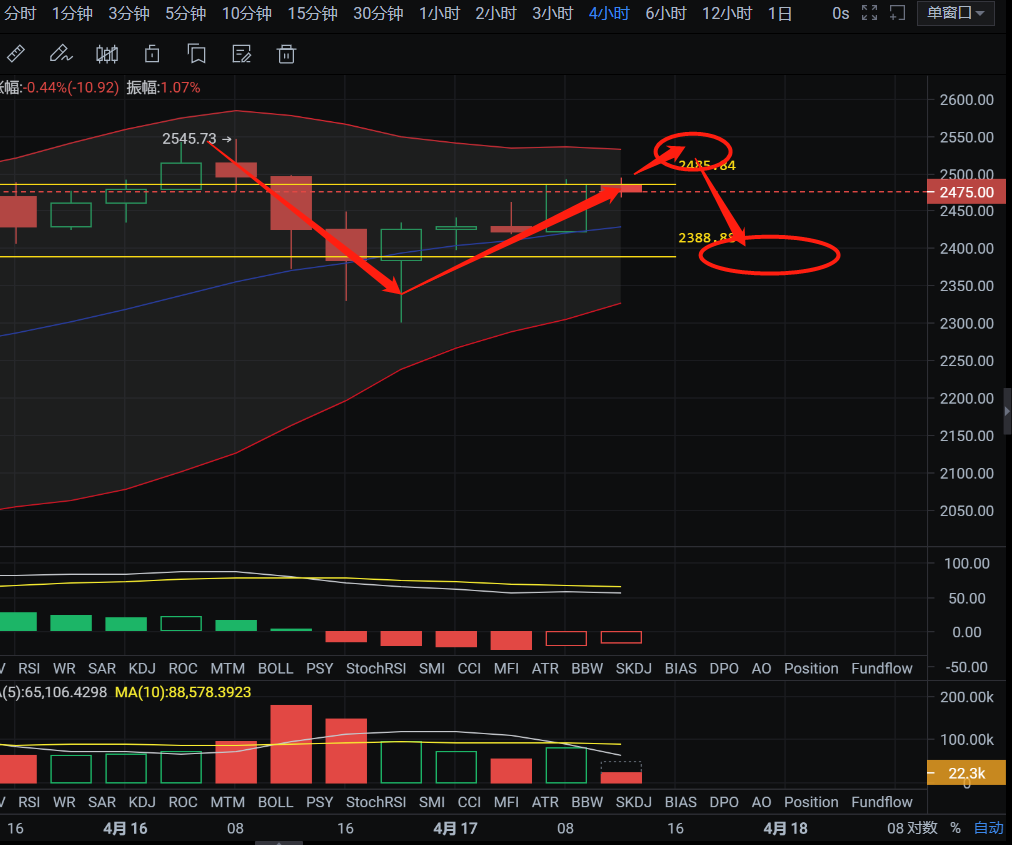
Task: Open the bookmark copy icon
Action: click(197, 54)
